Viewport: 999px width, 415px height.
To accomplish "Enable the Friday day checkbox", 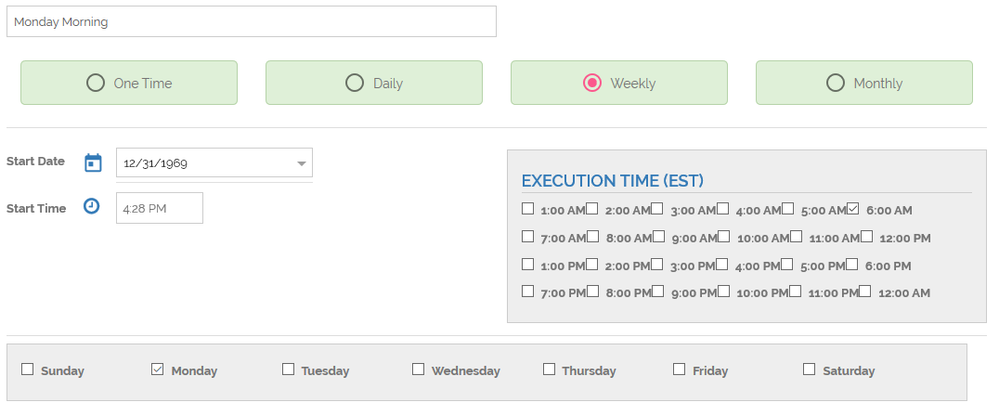I will 679,369.
